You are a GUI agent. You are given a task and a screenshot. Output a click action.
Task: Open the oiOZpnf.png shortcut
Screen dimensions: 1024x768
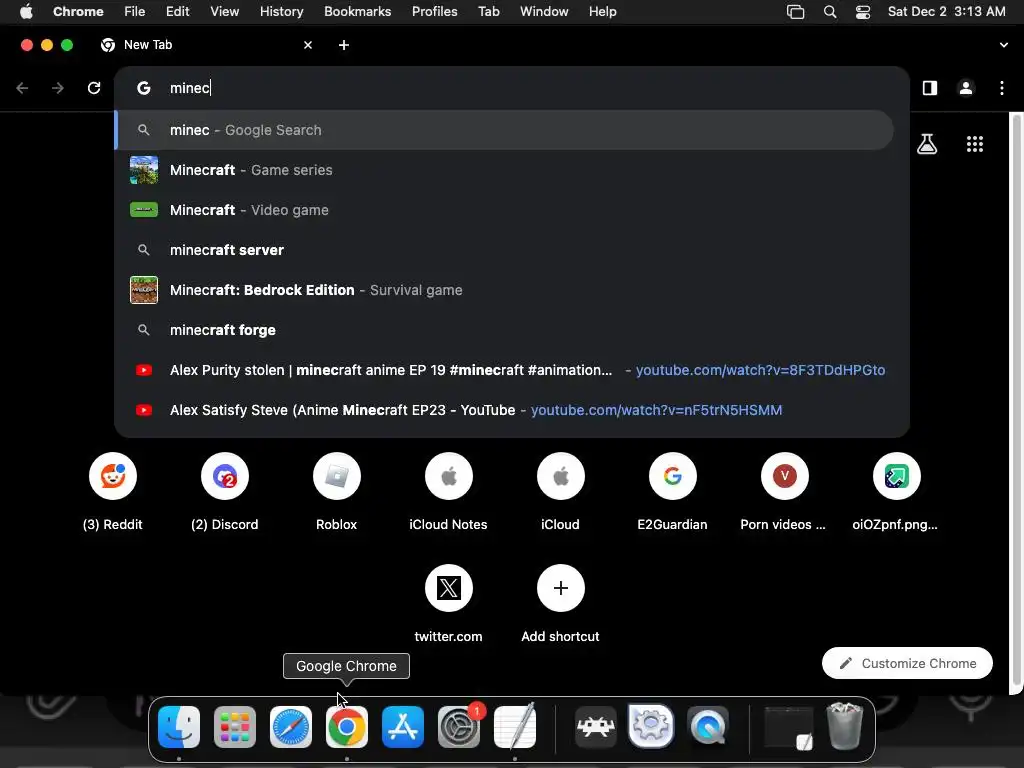897,492
